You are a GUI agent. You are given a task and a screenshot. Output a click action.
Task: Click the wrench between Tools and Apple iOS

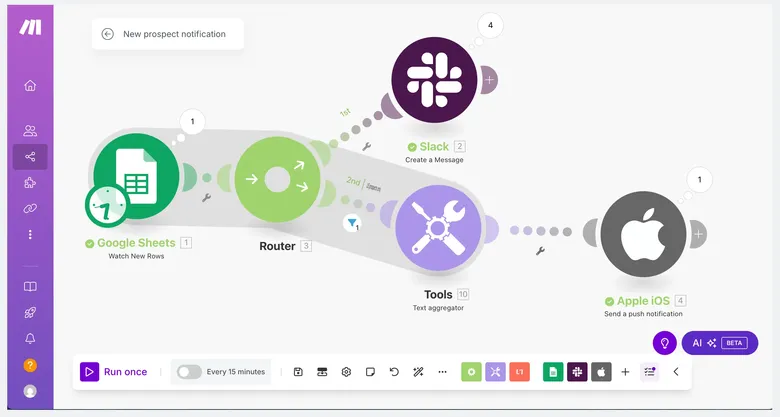point(540,251)
